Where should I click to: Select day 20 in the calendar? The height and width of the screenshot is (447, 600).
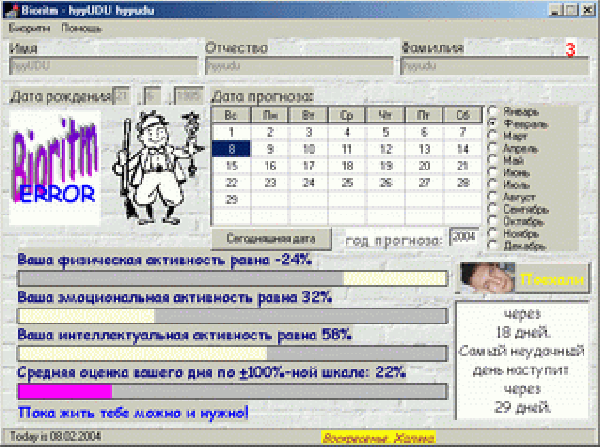coord(424,166)
